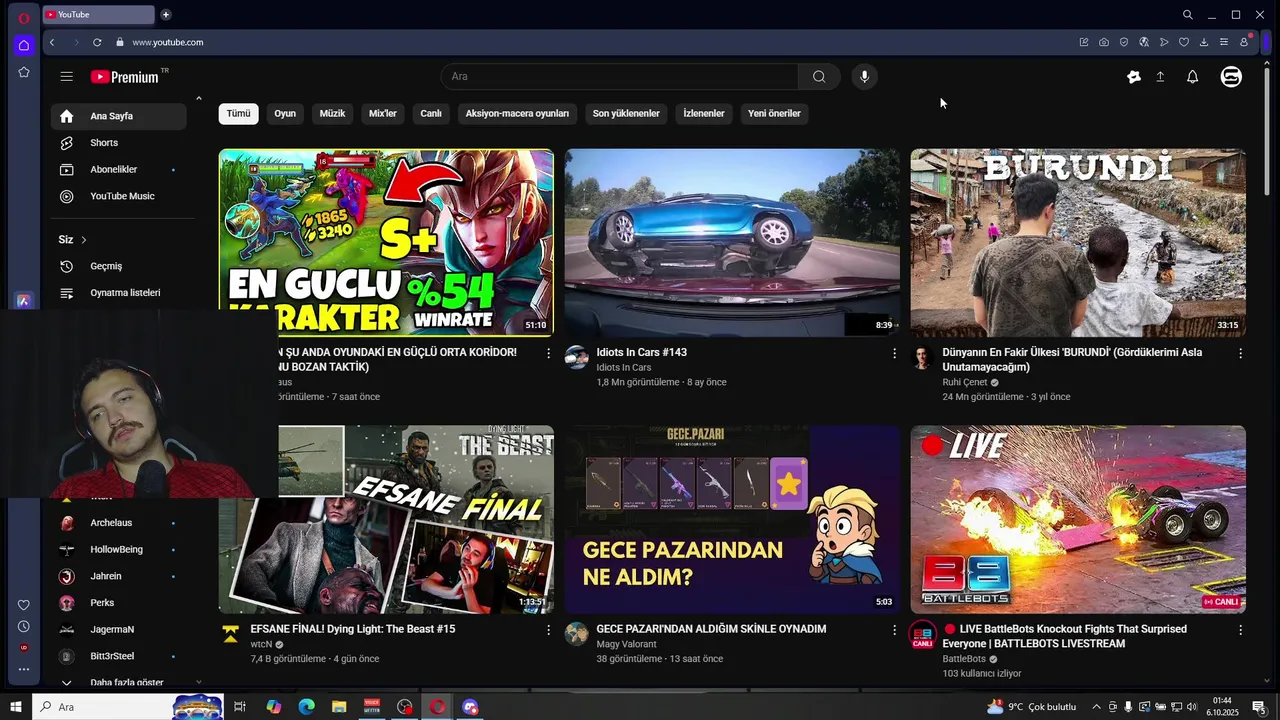The height and width of the screenshot is (720, 1280).
Task: Expand Daha fazla göster in subscriptions
Action: 126,682
